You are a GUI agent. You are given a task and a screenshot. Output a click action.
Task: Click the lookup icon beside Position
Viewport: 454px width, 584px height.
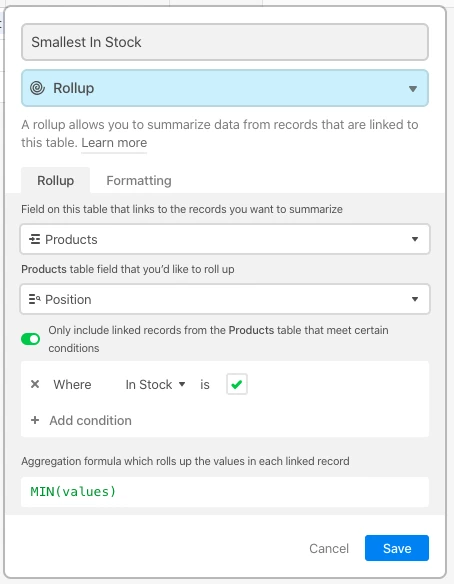(x=35, y=299)
